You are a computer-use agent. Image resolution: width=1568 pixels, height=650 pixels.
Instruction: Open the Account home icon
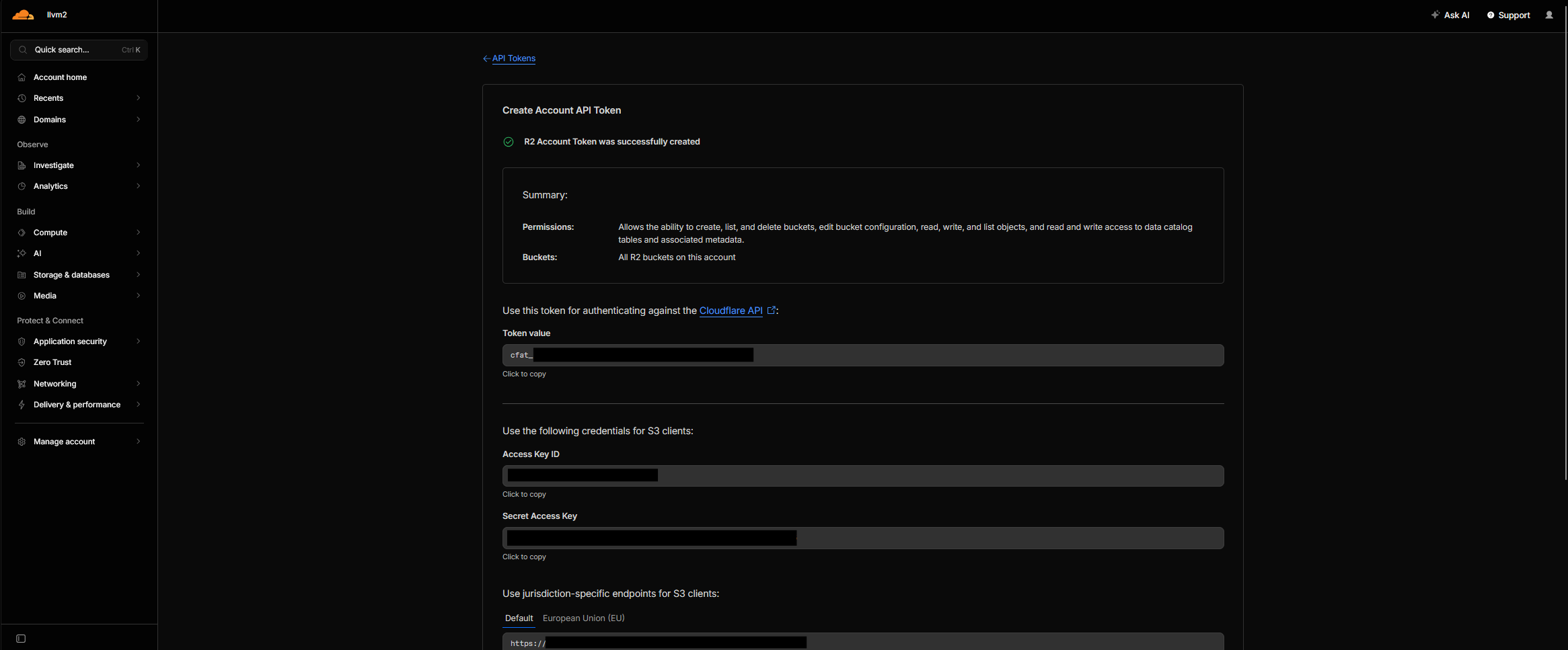click(x=22, y=77)
